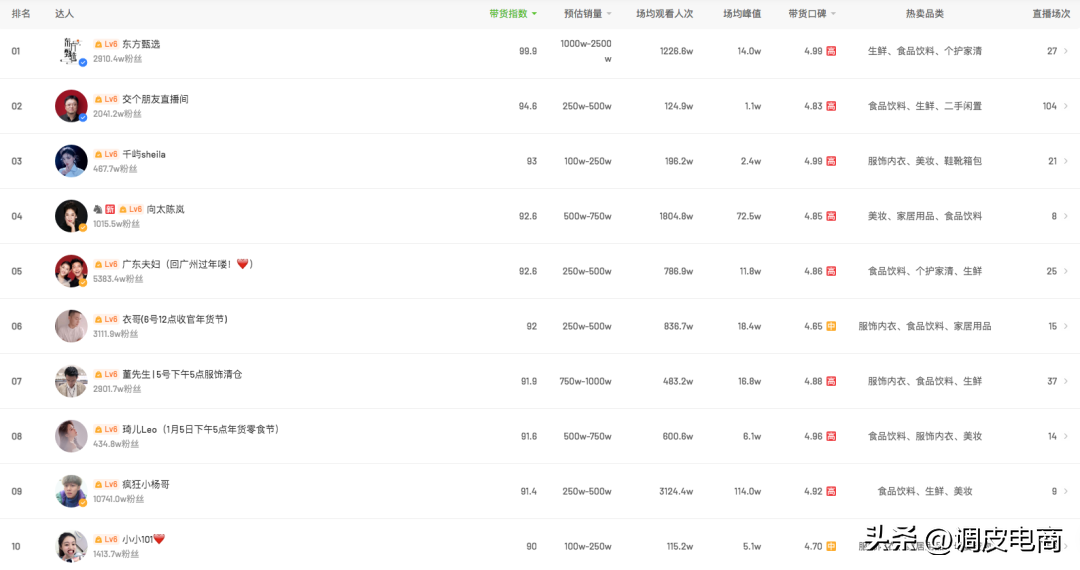Open 琦儿Leo avatar thumbnail
This screenshot has width=1080, height=570.
(71, 436)
